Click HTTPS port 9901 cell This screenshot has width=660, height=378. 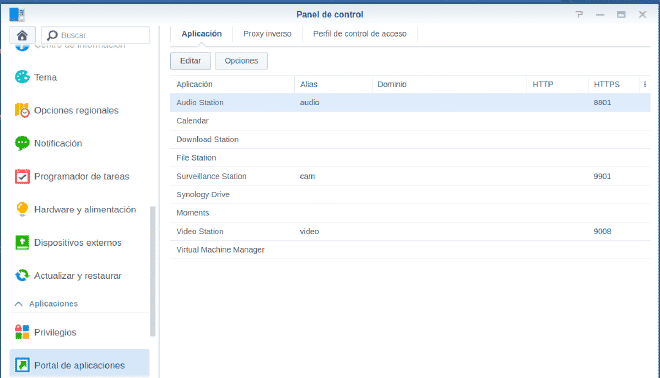coord(602,176)
